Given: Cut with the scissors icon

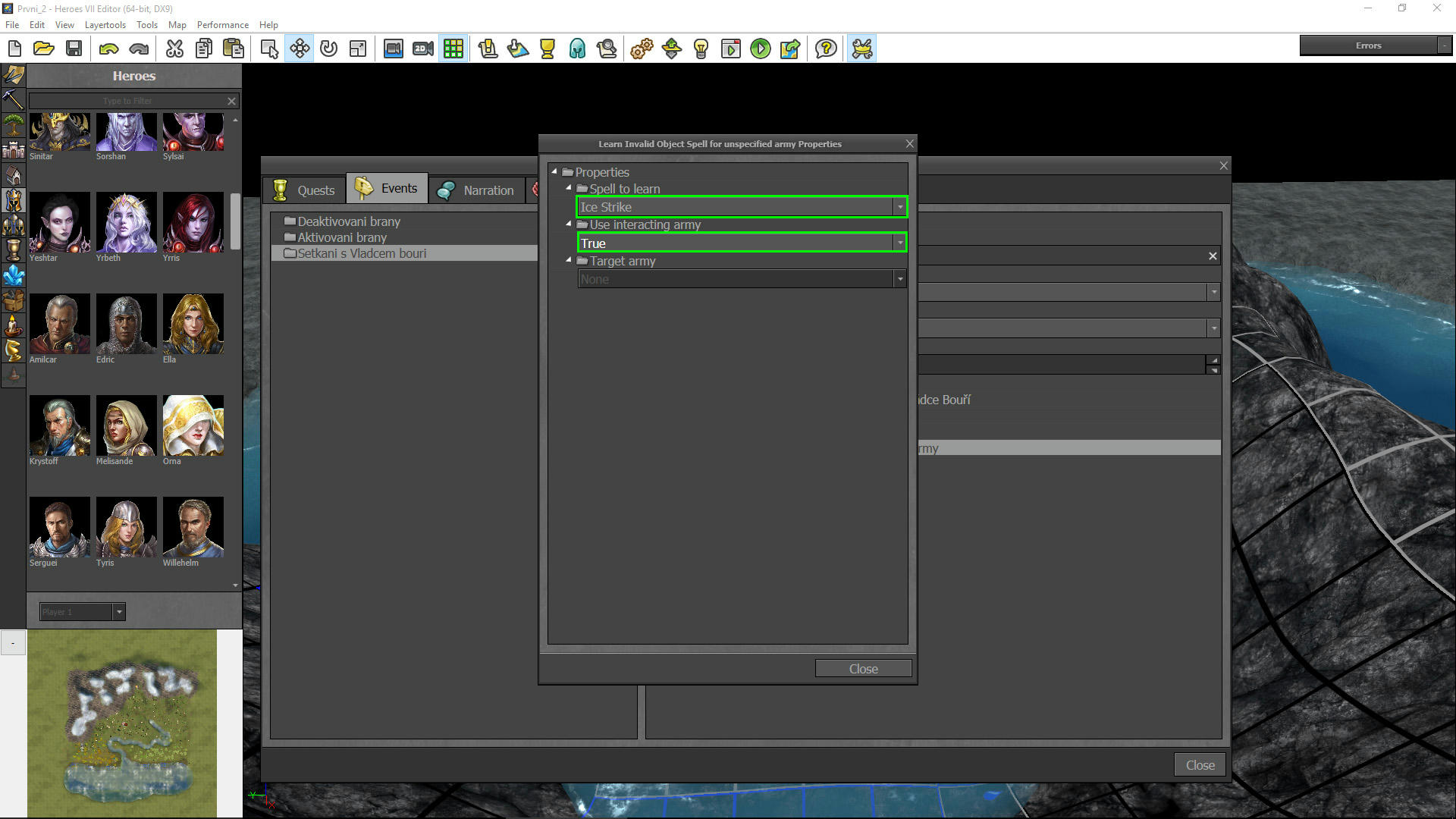Looking at the screenshot, I should click(174, 49).
